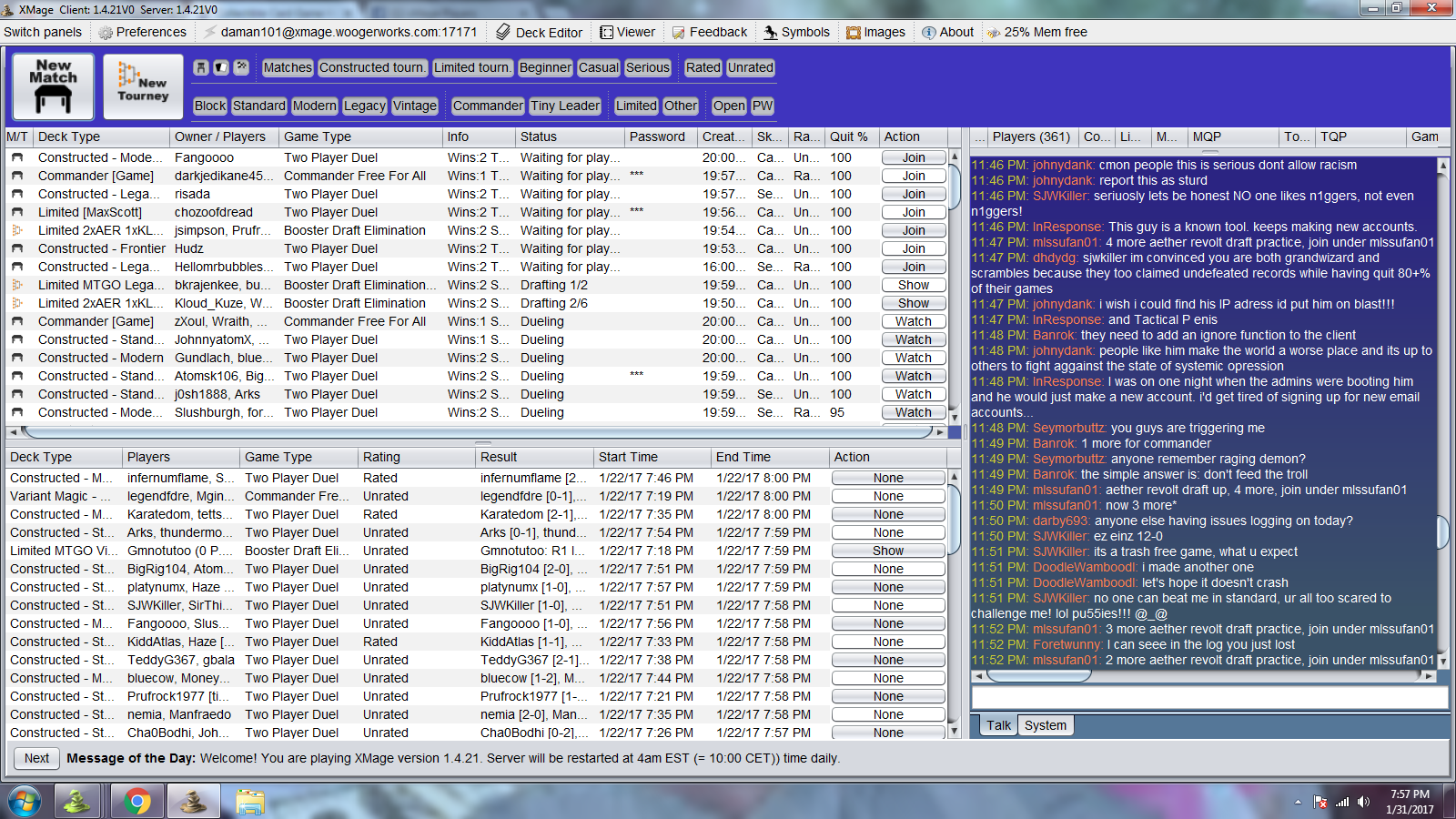Toggle the Block format filter
Screen dimensions: 1456x819
[x=210, y=106]
